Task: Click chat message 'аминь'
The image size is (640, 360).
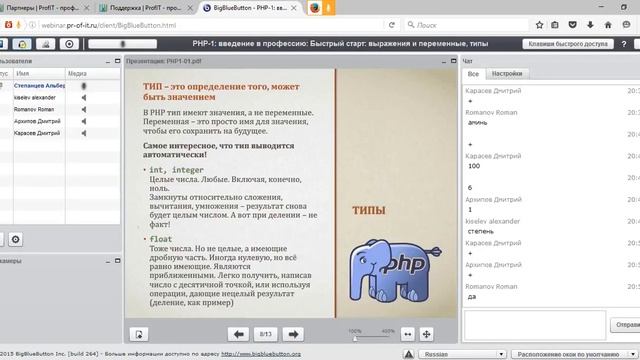Action: tap(478, 122)
